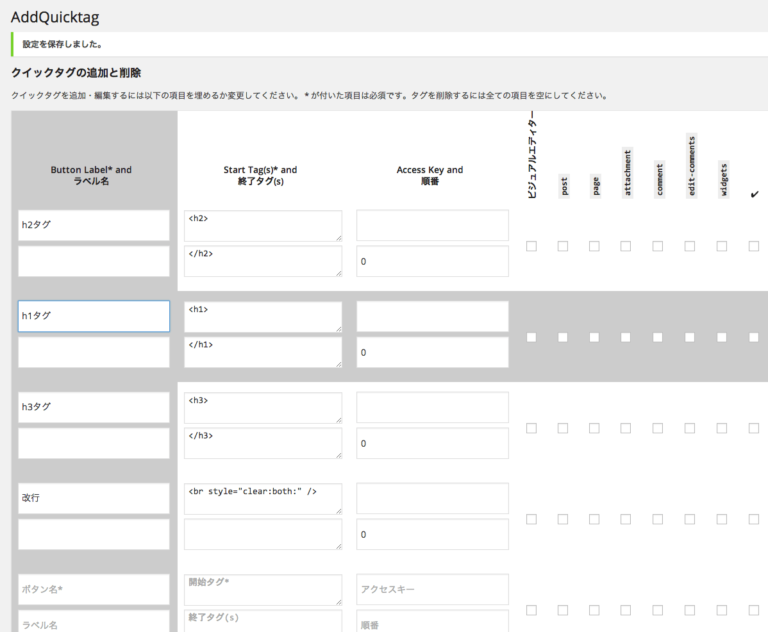Click the ビジュアルエディター column header
Viewport: 768px width, 632px height.
point(532,155)
